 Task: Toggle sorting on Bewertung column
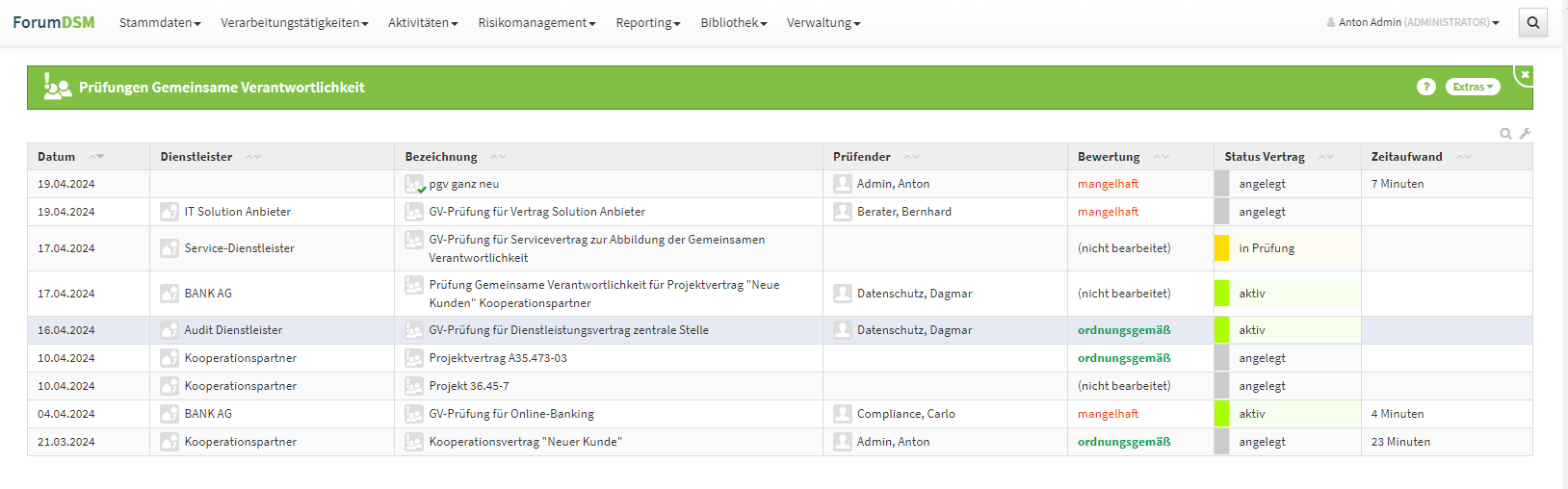tap(1161, 157)
